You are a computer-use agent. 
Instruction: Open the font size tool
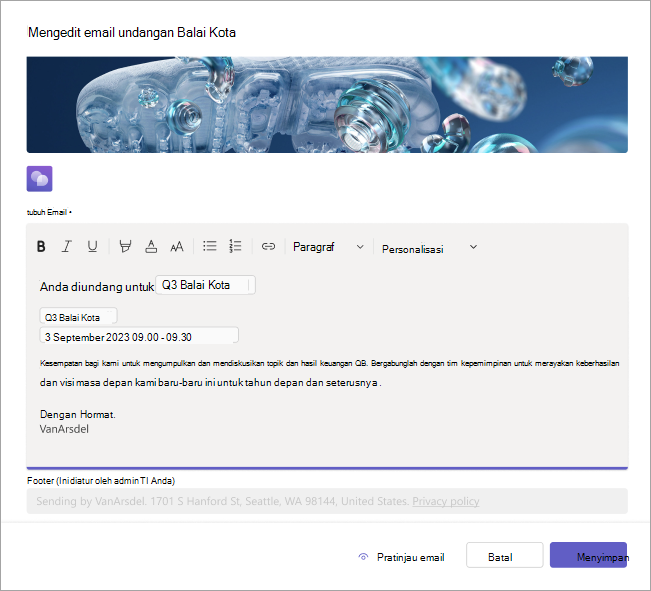(x=177, y=246)
